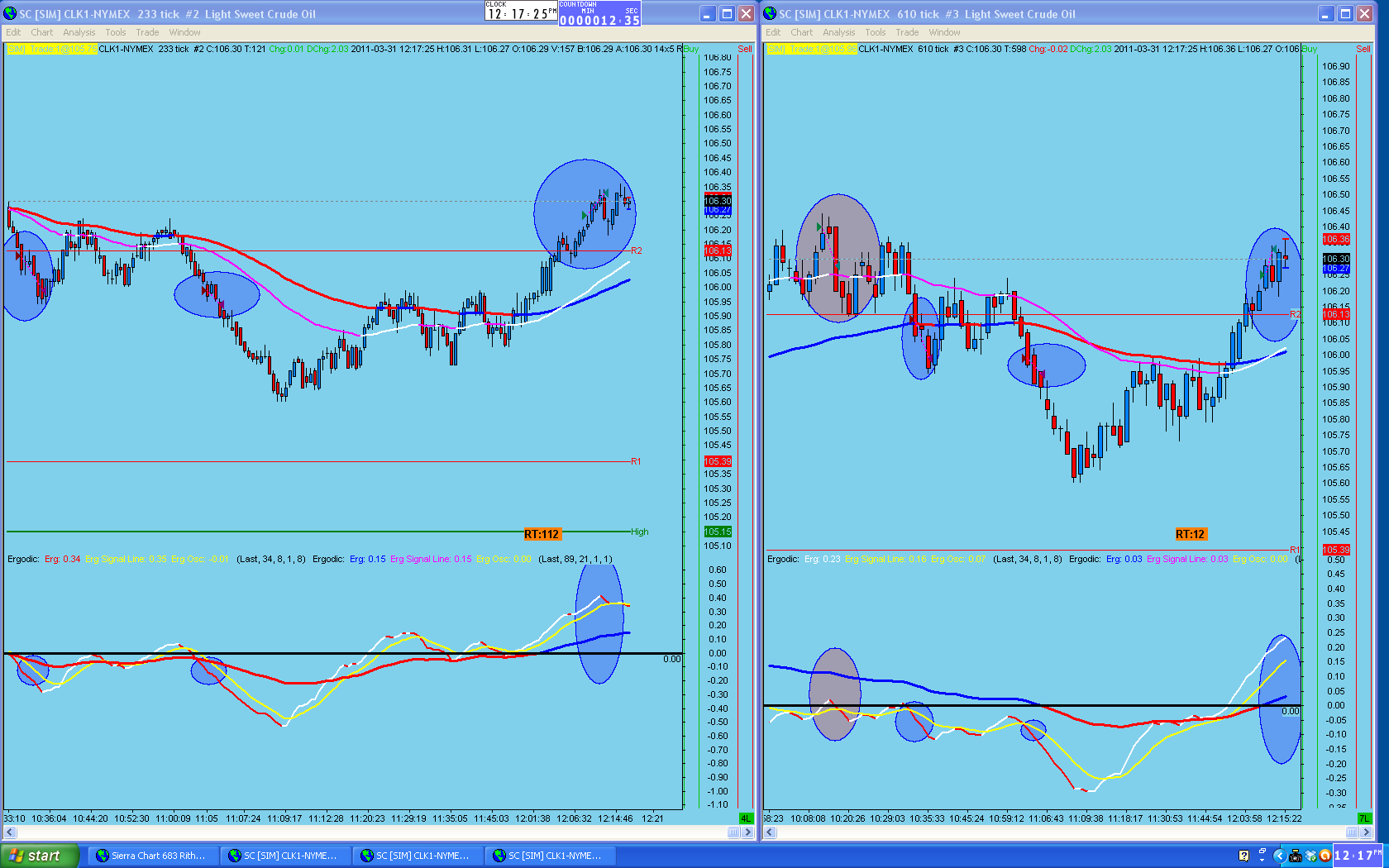Image resolution: width=1389 pixels, height=868 pixels.
Task: Click the red 106.36 price marker, right chart
Action: coord(1336,240)
